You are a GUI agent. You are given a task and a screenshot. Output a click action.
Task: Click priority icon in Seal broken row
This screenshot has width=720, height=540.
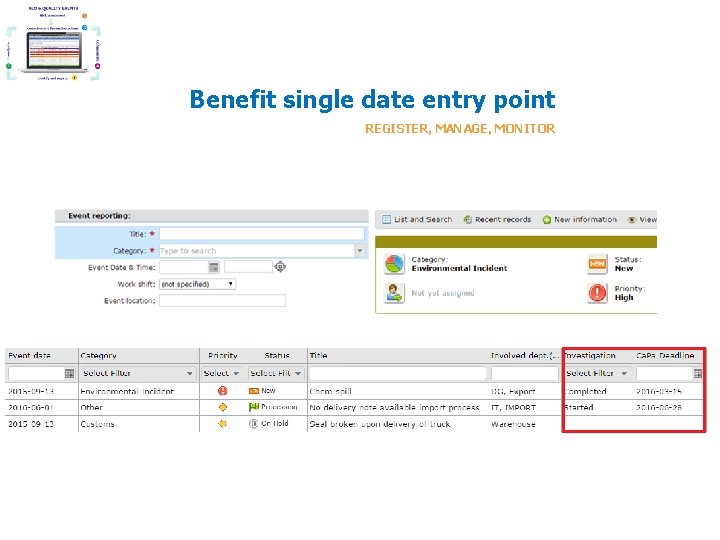coord(223,423)
